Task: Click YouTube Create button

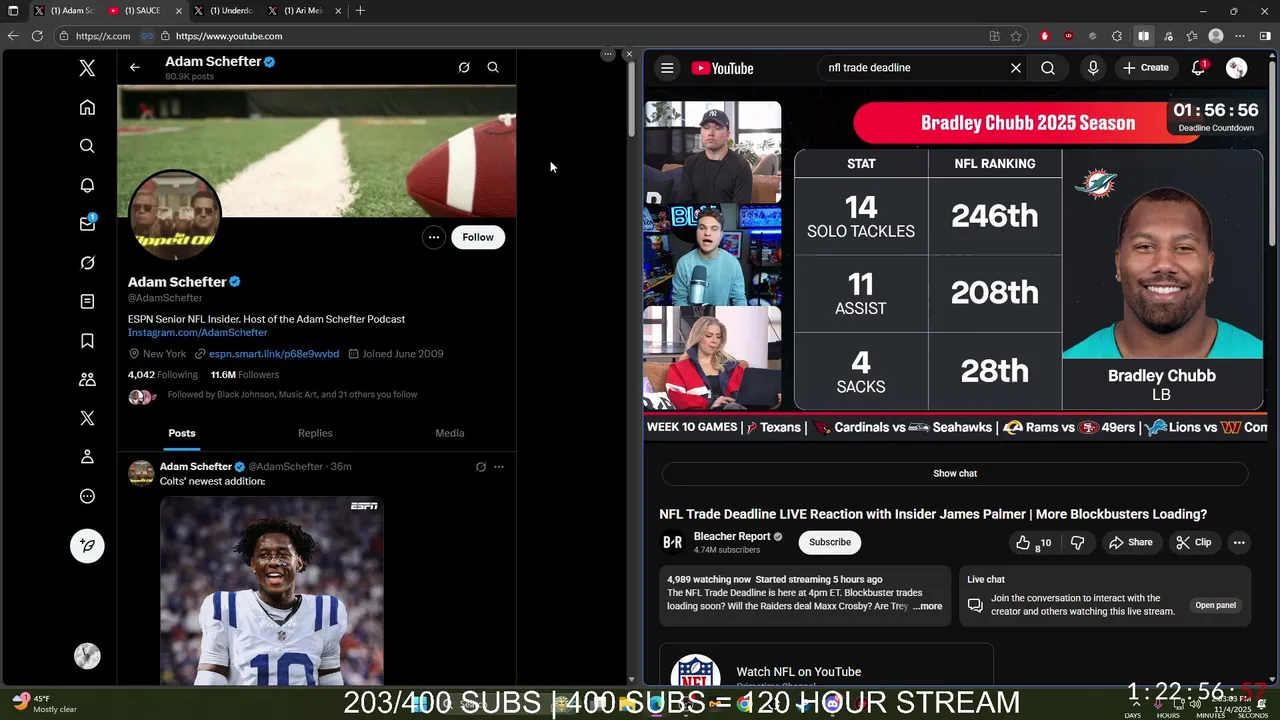Action: pyautogui.click(x=1146, y=68)
